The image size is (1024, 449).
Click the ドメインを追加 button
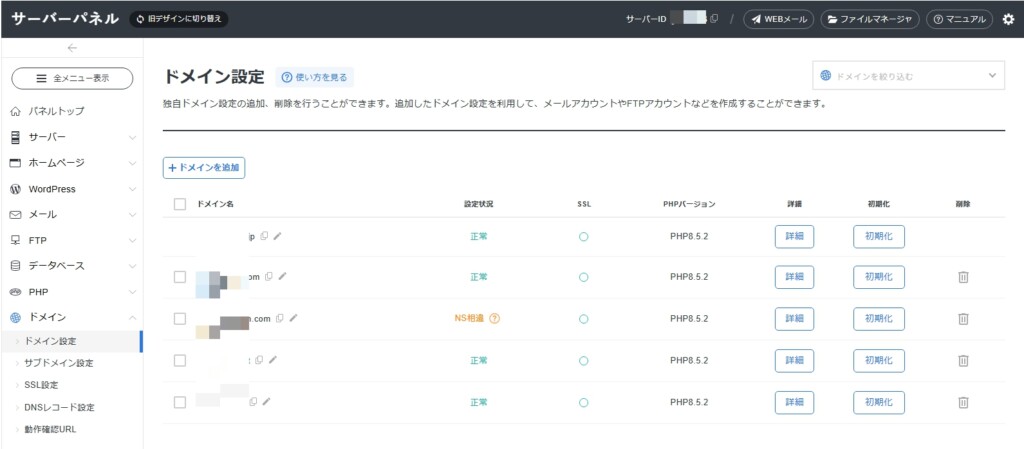pos(204,168)
